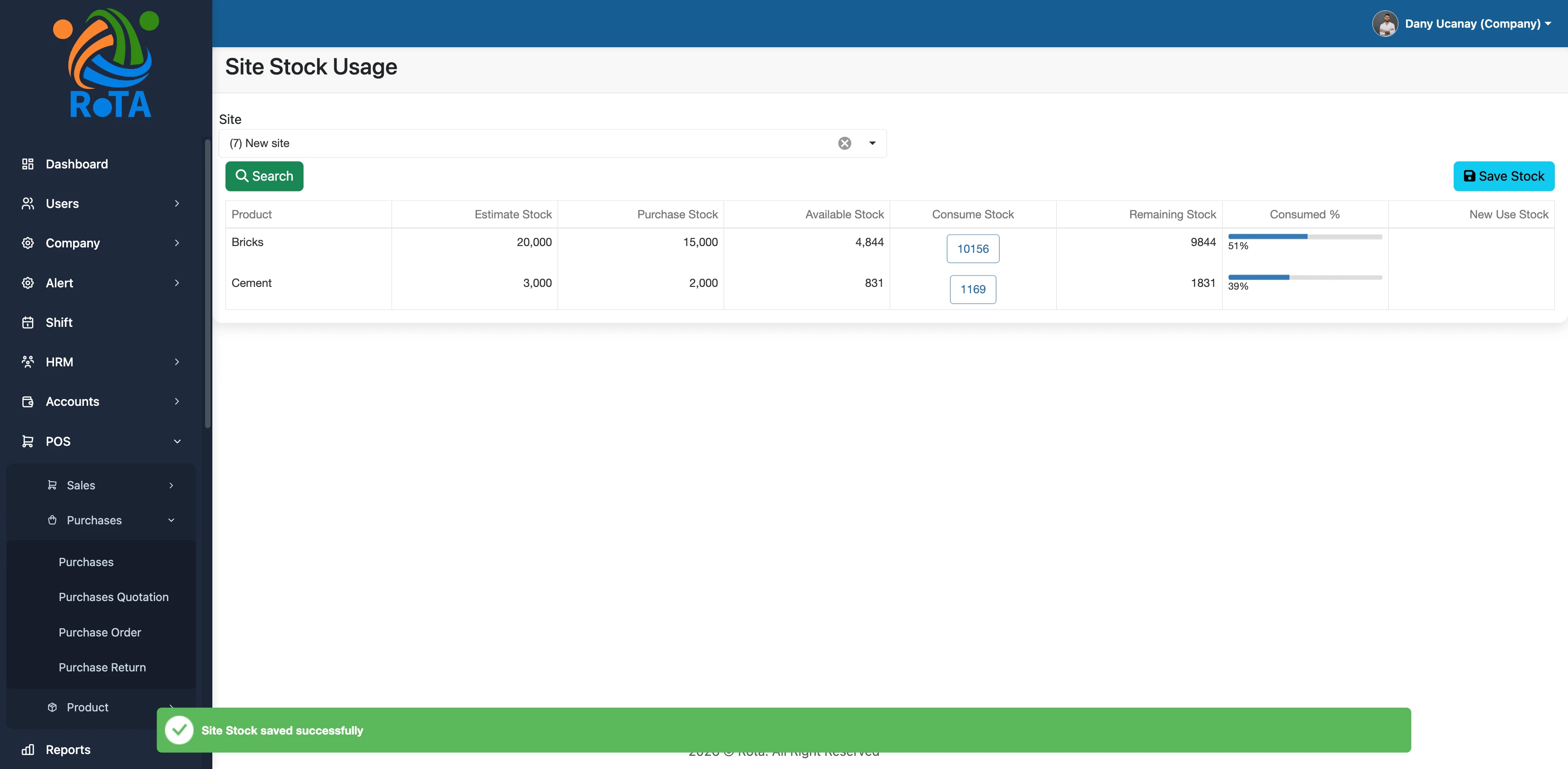This screenshot has width=1568, height=769.
Task: Click the Dashboard grid icon
Action: [27, 164]
